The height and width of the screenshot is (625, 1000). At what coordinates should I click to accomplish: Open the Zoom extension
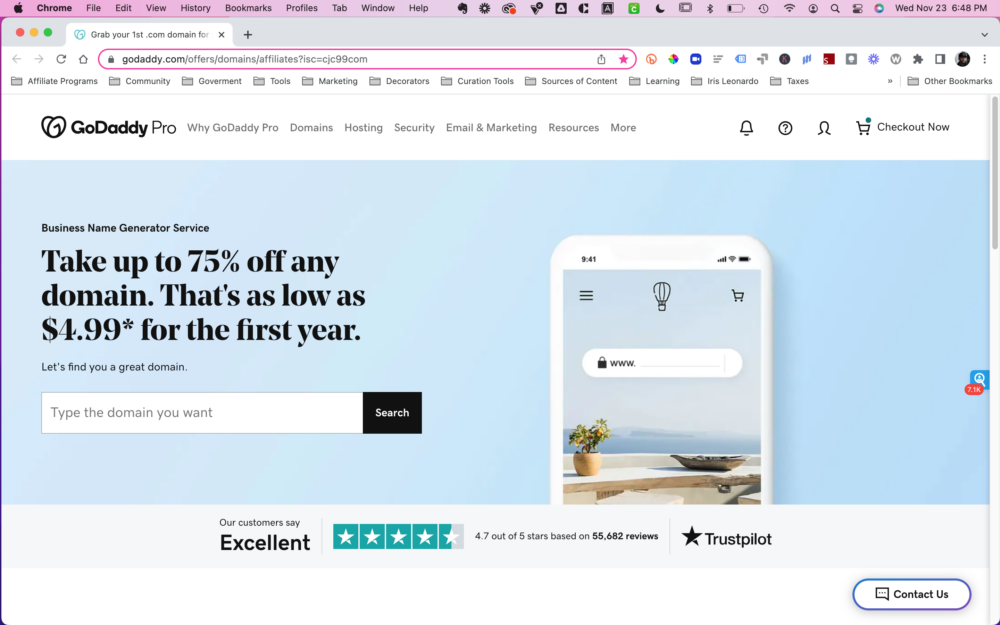tap(696, 59)
